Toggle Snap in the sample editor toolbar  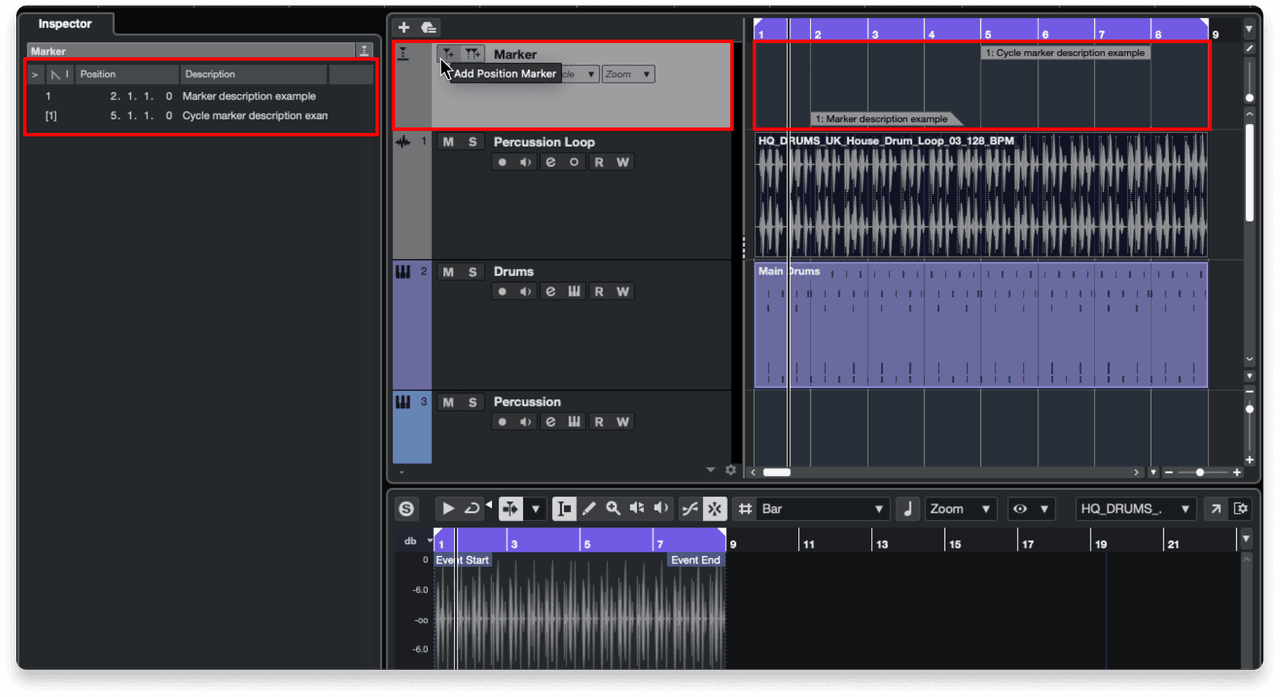(714, 508)
